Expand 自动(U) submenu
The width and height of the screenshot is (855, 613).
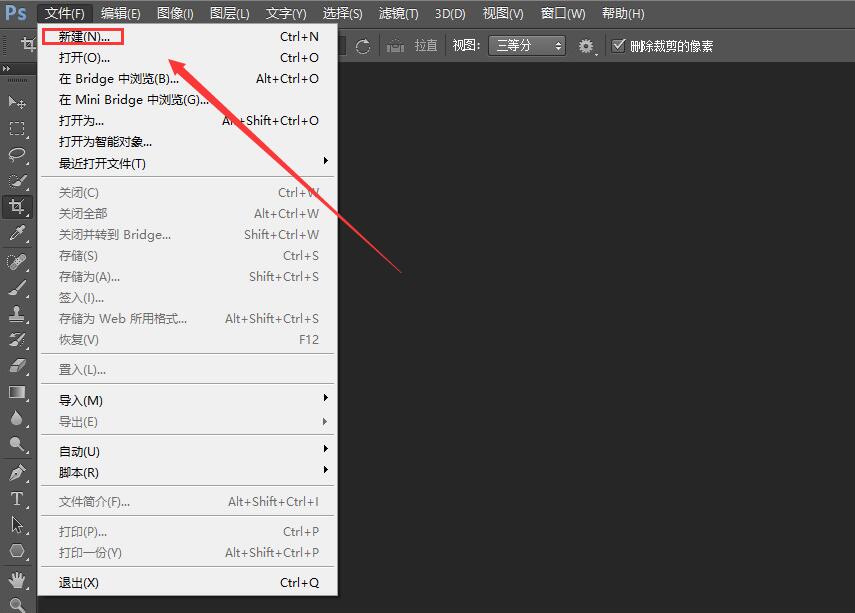coord(188,452)
